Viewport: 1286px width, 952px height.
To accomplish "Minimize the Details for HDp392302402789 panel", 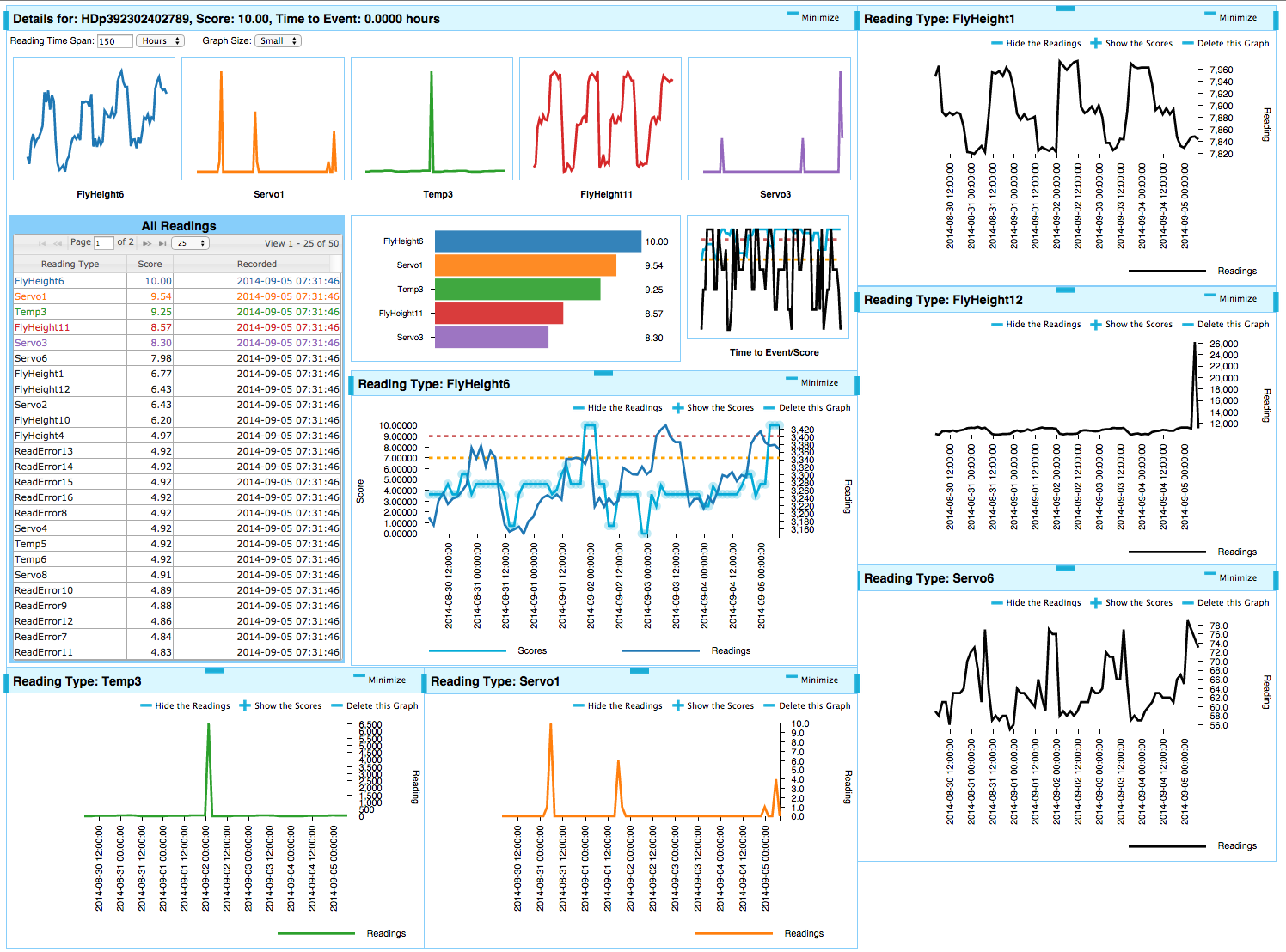I will tap(813, 17).
